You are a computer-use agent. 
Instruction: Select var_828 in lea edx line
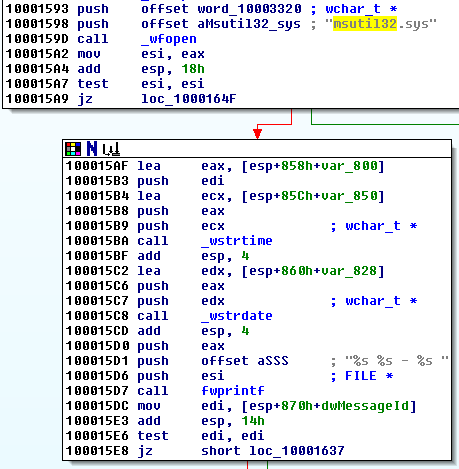[x=349, y=271]
